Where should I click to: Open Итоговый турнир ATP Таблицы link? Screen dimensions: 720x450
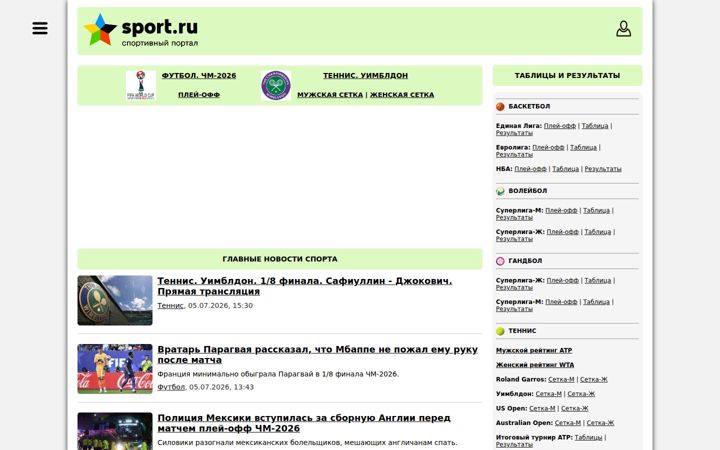[588, 438]
